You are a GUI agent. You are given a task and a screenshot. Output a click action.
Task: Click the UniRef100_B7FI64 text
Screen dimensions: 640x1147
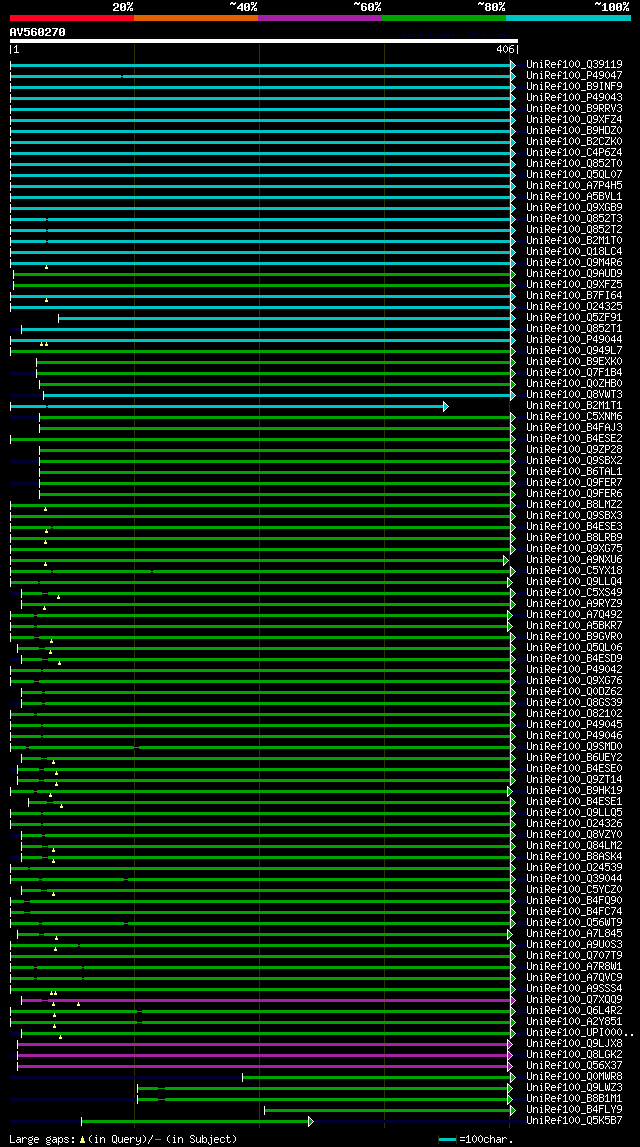(x=574, y=296)
